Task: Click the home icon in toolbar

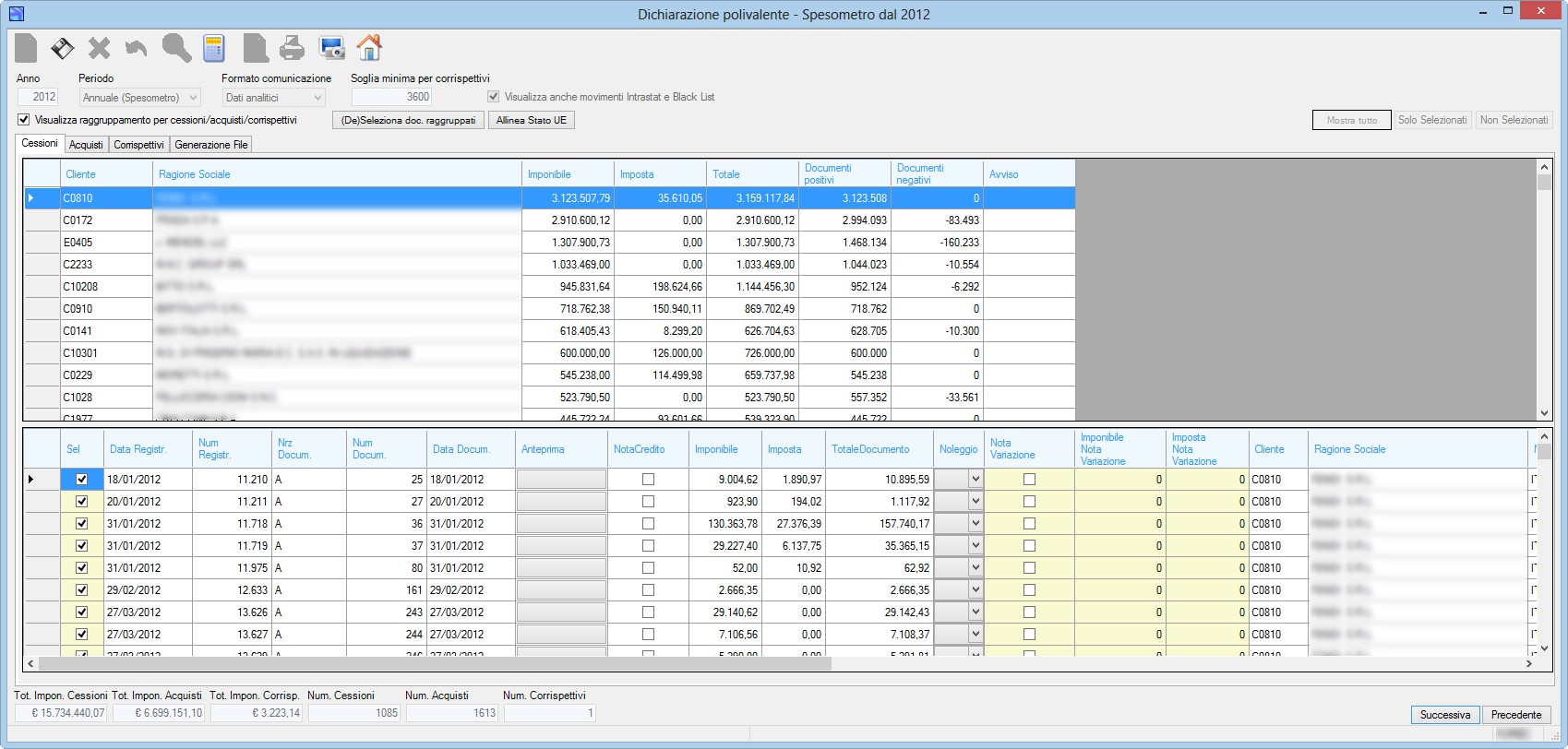Action: pos(369,47)
